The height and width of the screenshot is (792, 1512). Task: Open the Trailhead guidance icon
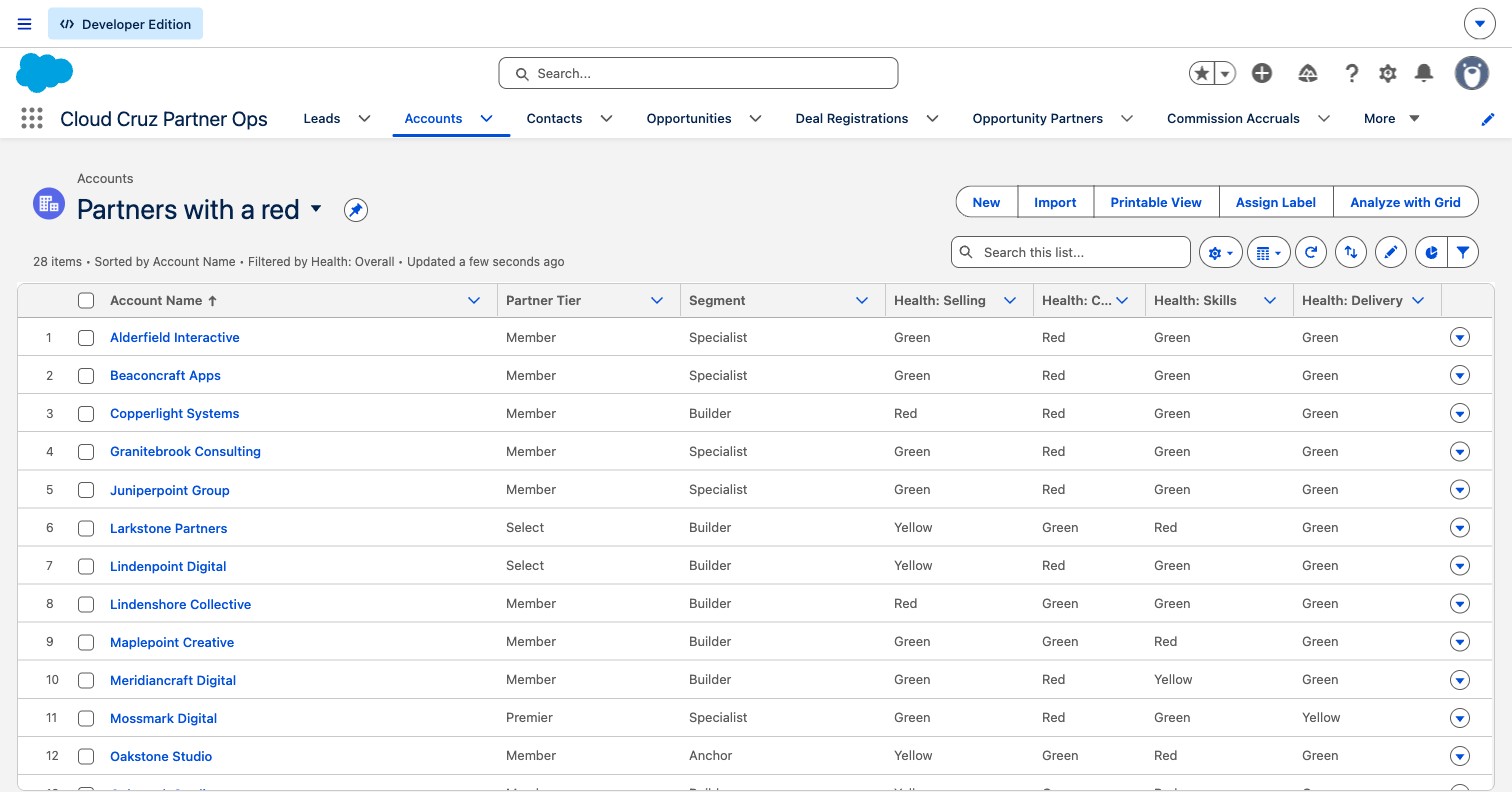coord(1307,73)
